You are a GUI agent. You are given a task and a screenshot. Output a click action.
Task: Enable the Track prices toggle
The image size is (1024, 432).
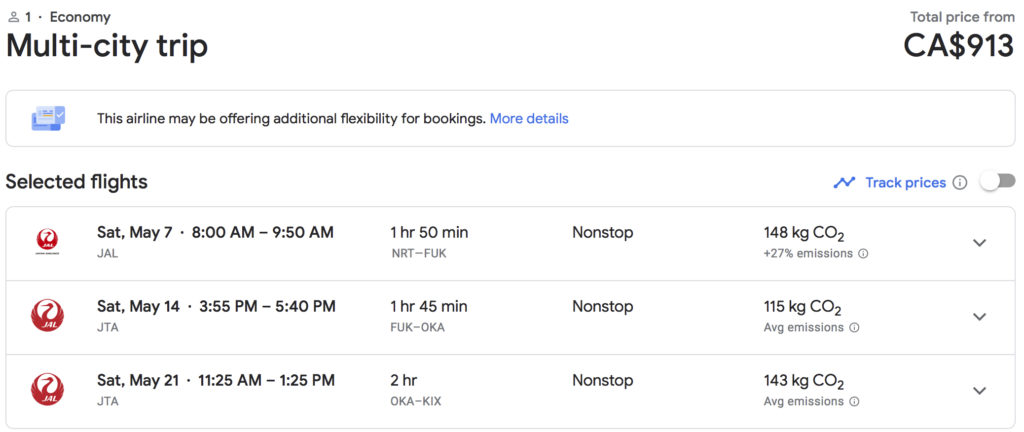coord(997,181)
